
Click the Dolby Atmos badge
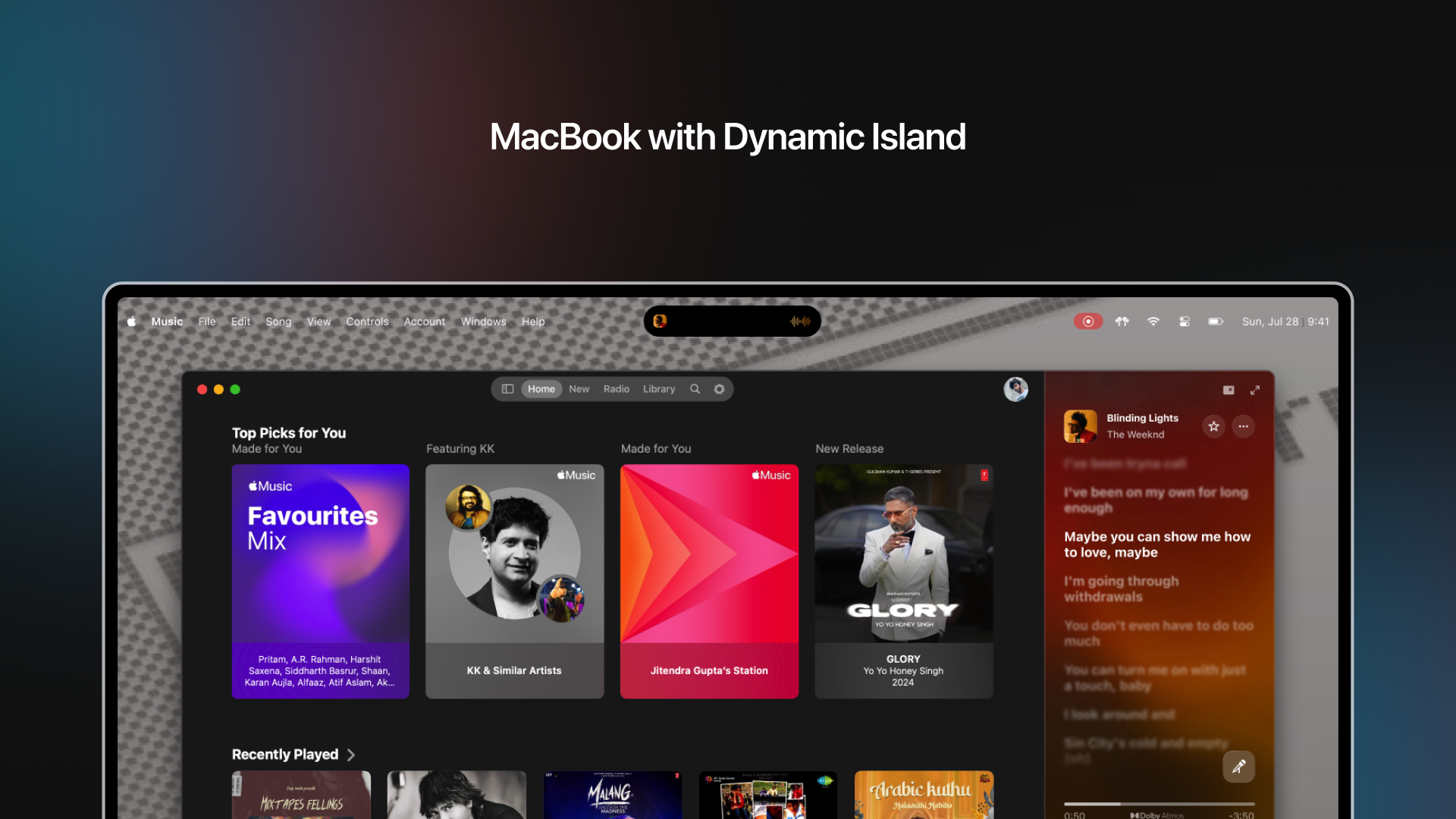[1156, 815]
